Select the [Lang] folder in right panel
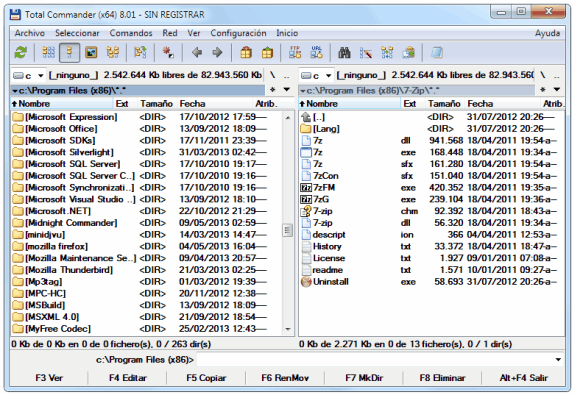 (431, 129)
